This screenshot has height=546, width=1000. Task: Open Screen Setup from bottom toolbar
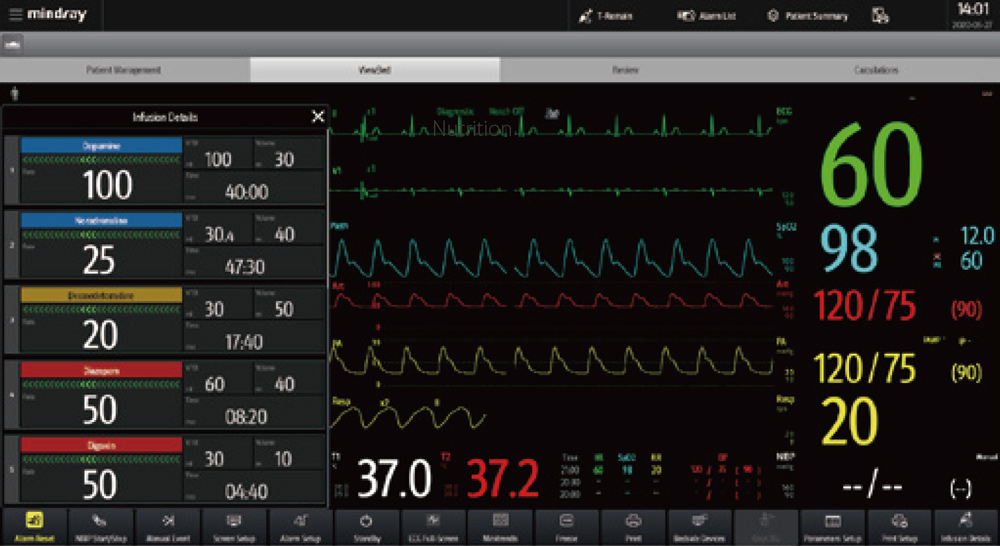(x=233, y=525)
